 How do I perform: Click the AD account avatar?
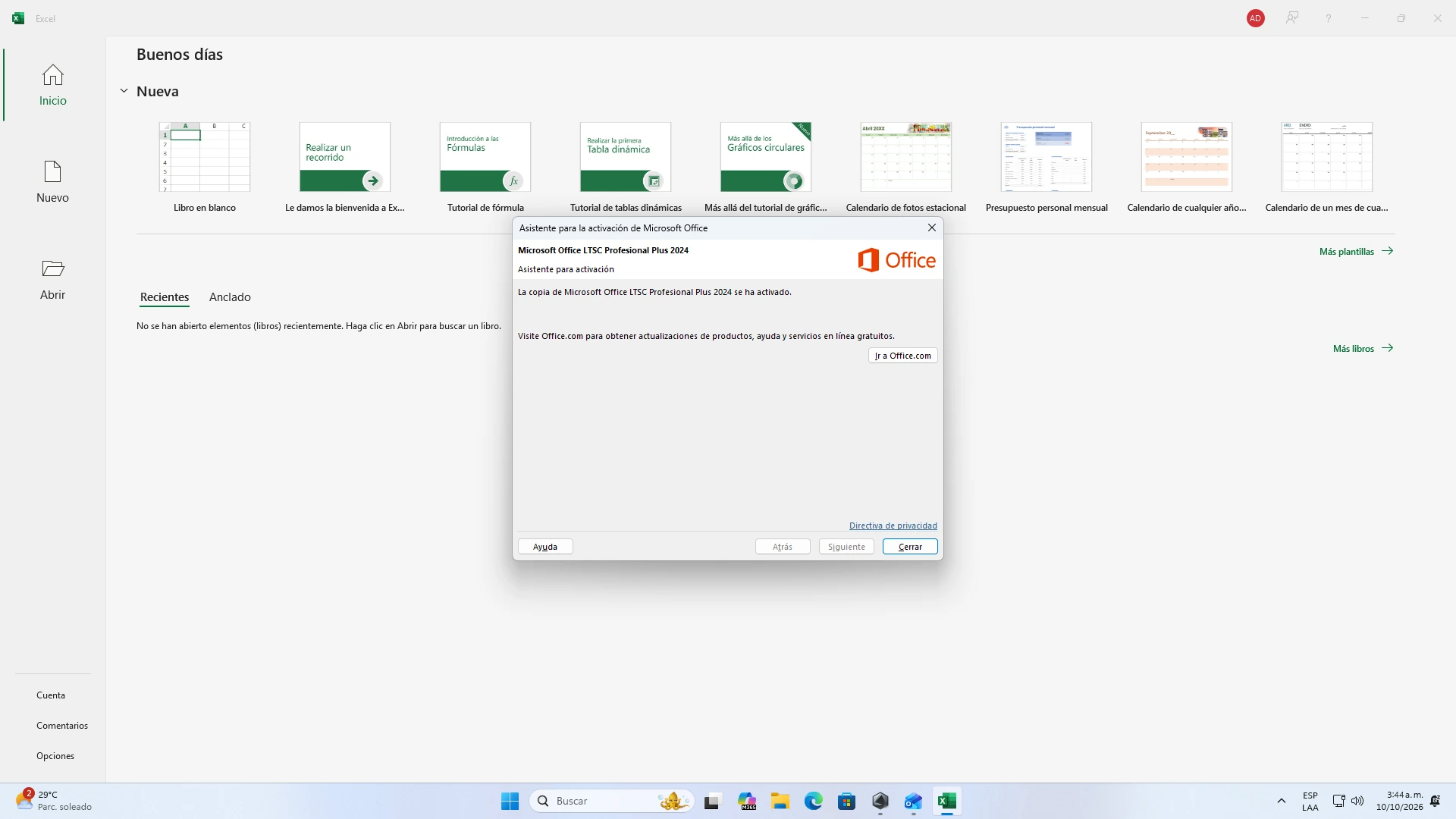pyautogui.click(x=1255, y=18)
